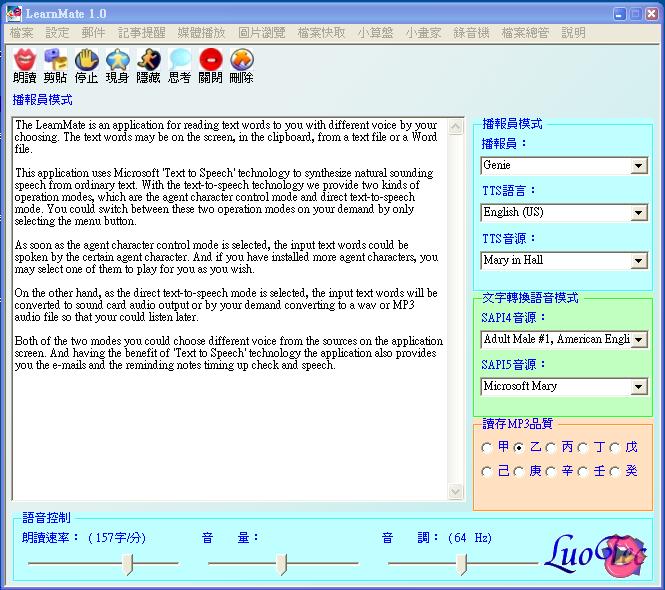Minimize the LearnMate window

point(620,14)
